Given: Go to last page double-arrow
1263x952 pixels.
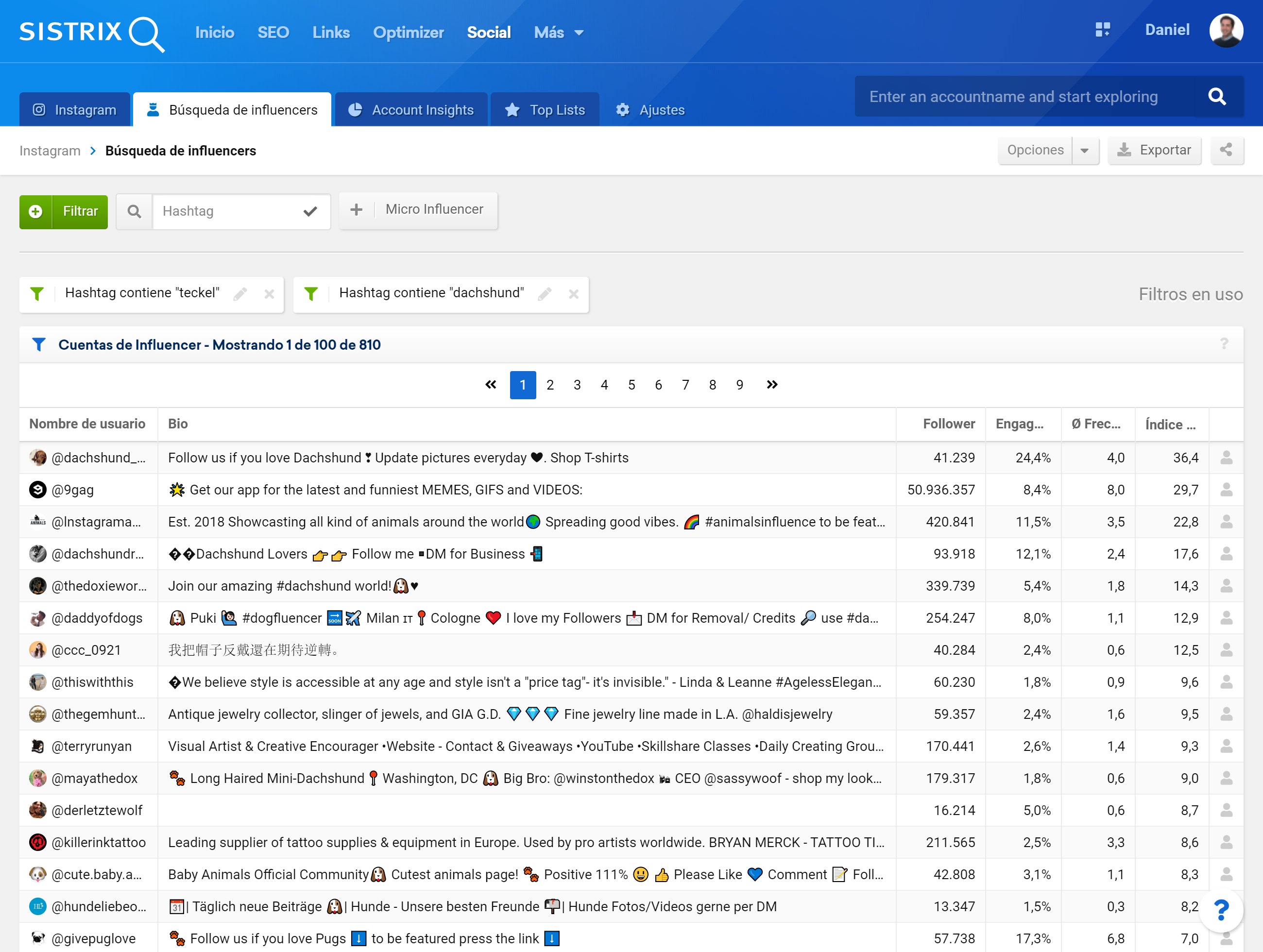Looking at the screenshot, I should coord(771,385).
